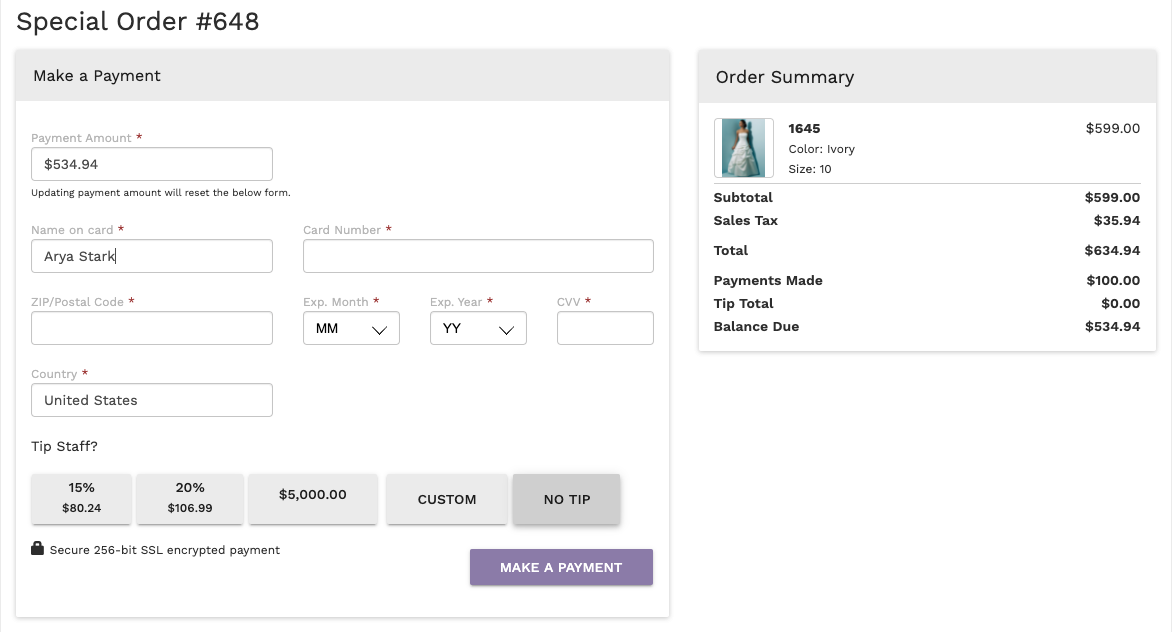Click the Make a Payment panel title
The height and width of the screenshot is (632, 1172).
(x=96, y=75)
